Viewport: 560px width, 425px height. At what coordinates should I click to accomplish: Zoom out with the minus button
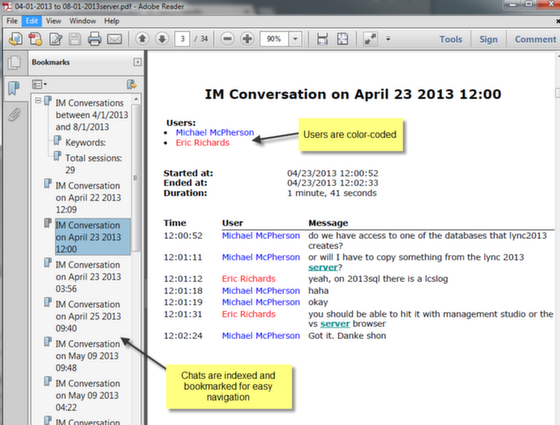pos(227,38)
